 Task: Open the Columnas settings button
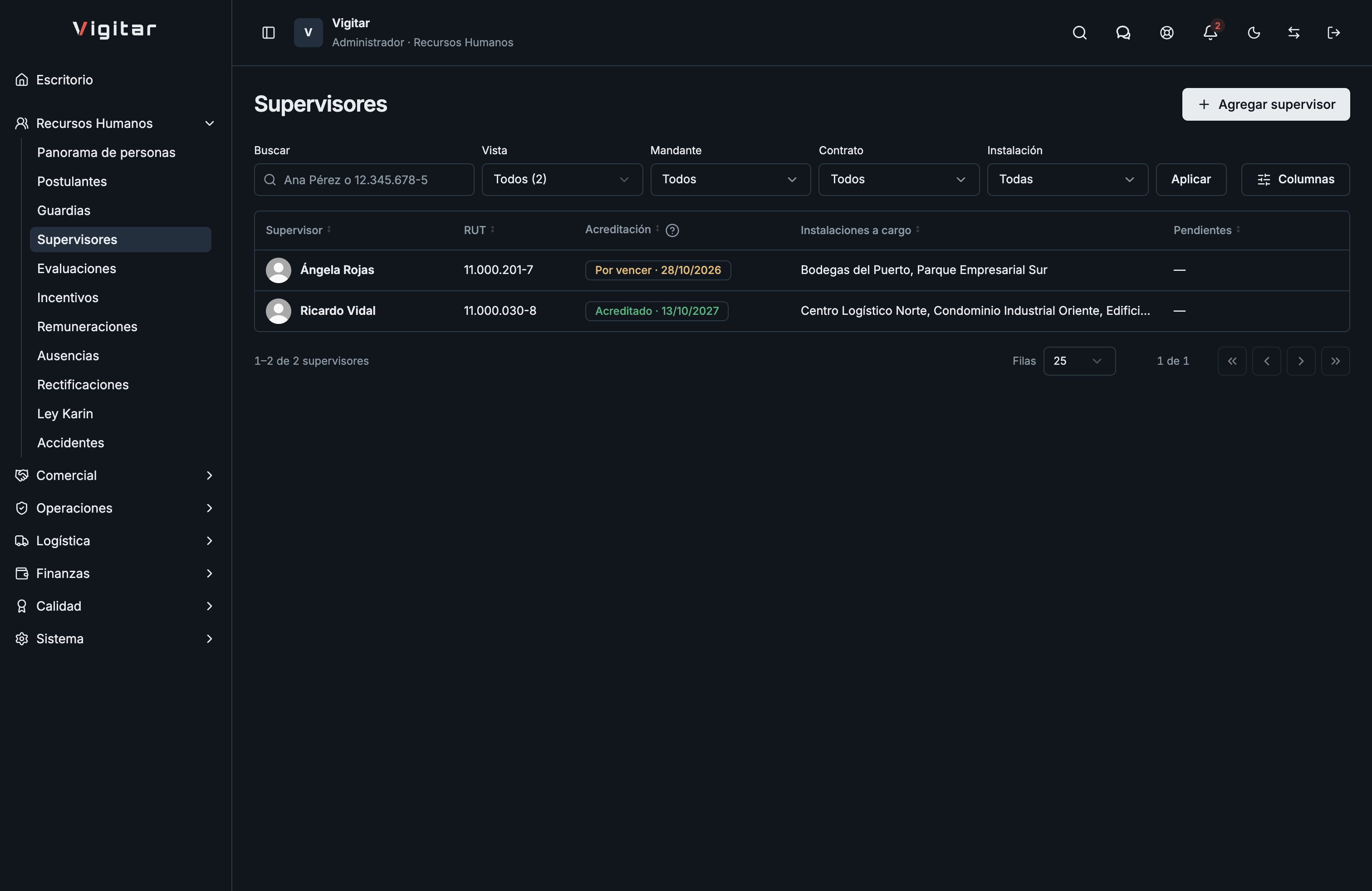1295,179
